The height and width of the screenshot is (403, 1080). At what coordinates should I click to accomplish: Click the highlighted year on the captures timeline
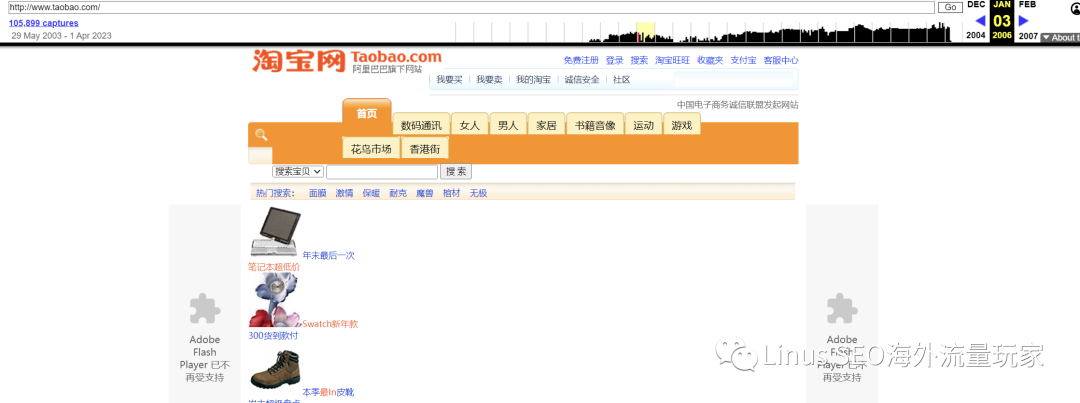tap(645, 32)
